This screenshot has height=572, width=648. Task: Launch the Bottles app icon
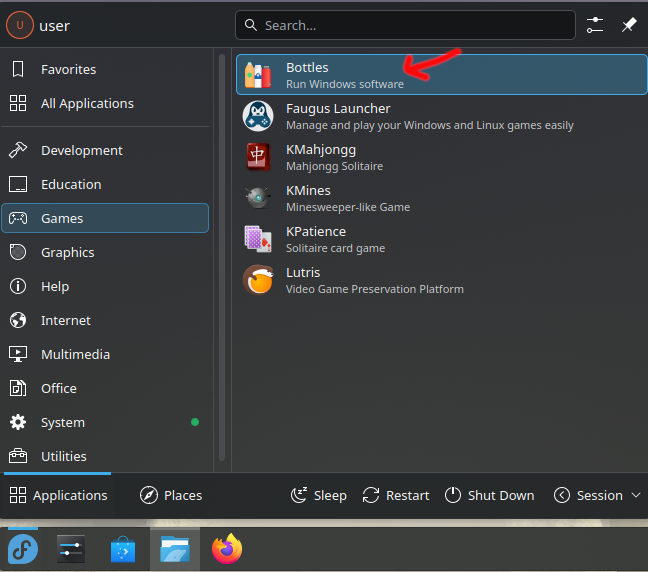click(x=258, y=75)
